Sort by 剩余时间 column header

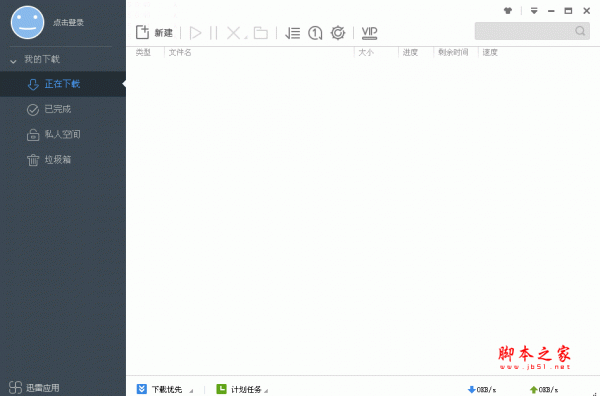453,52
